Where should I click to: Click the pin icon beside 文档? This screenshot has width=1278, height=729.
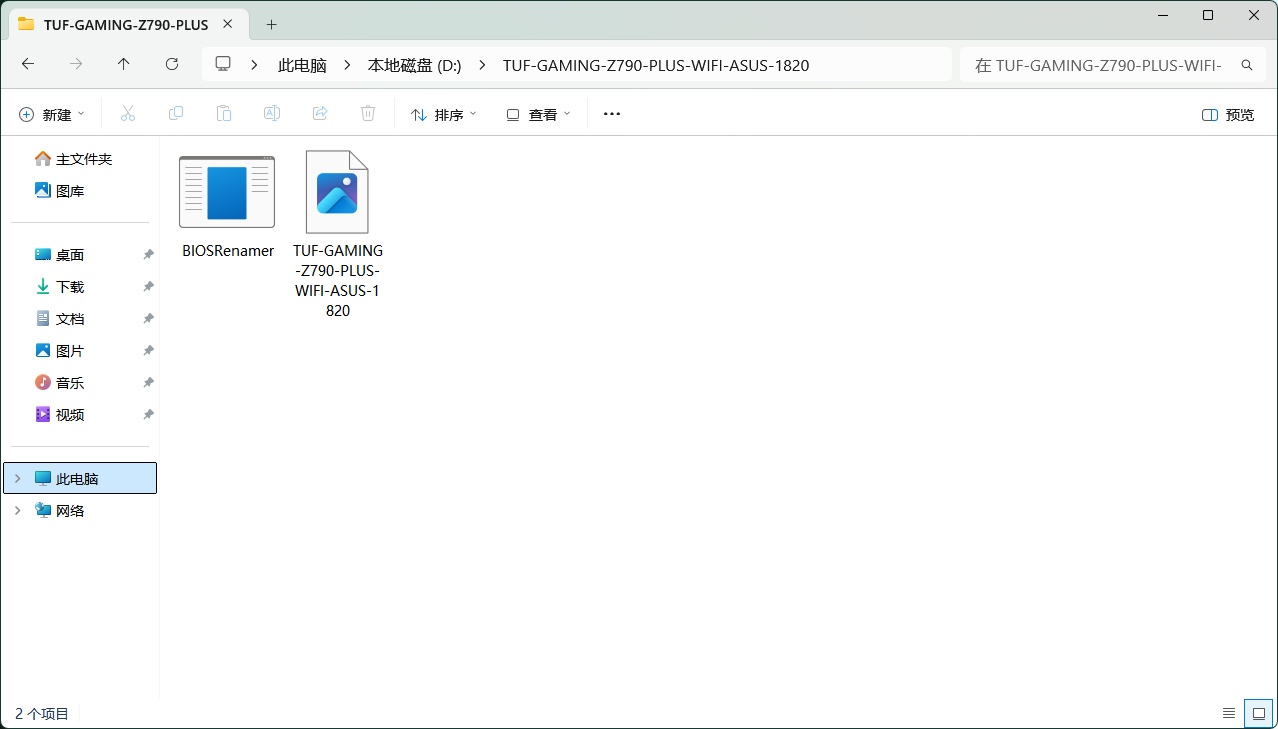pos(148,319)
